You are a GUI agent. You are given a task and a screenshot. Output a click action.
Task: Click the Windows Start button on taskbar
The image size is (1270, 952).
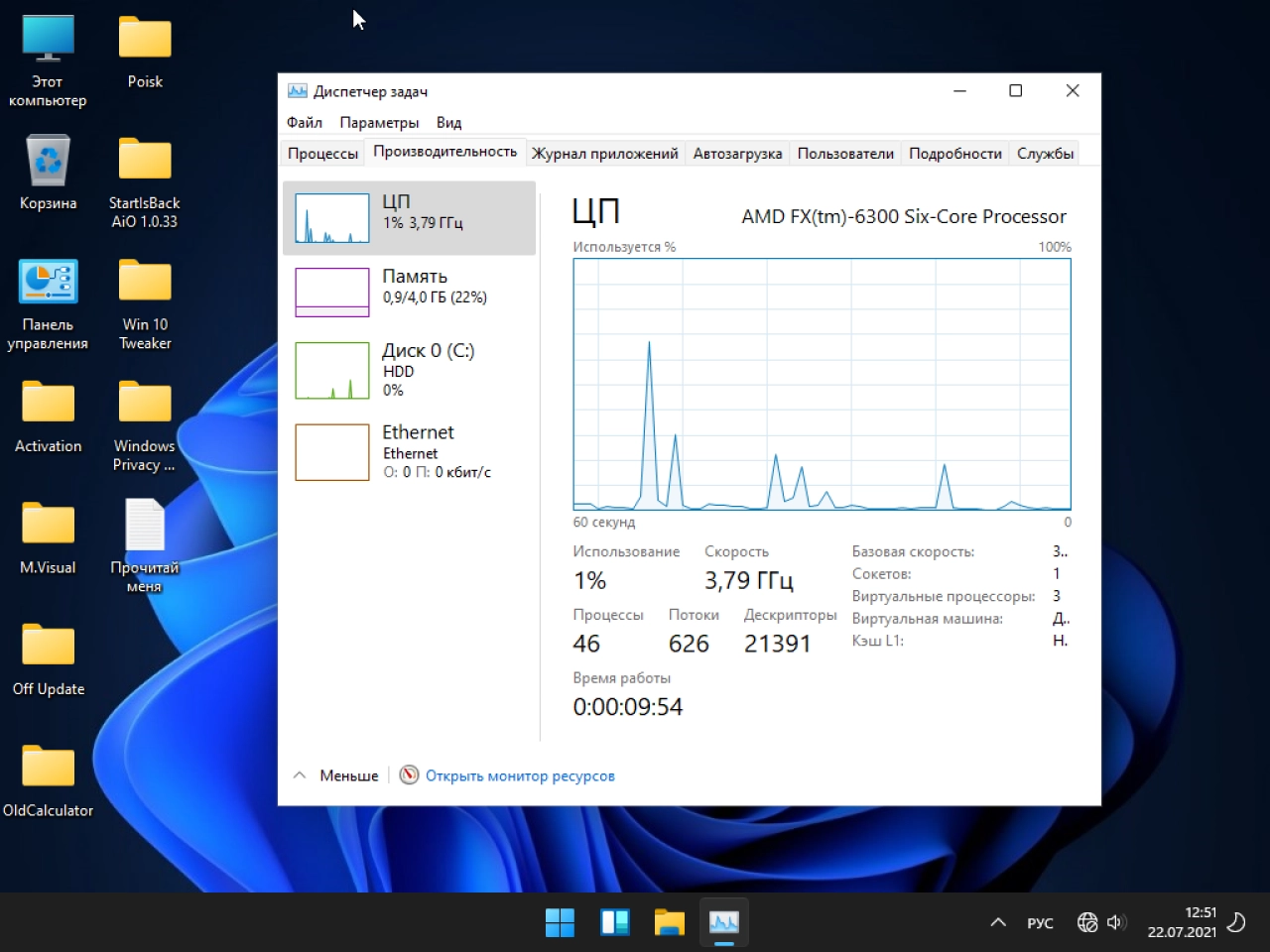(x=560, y=922)
